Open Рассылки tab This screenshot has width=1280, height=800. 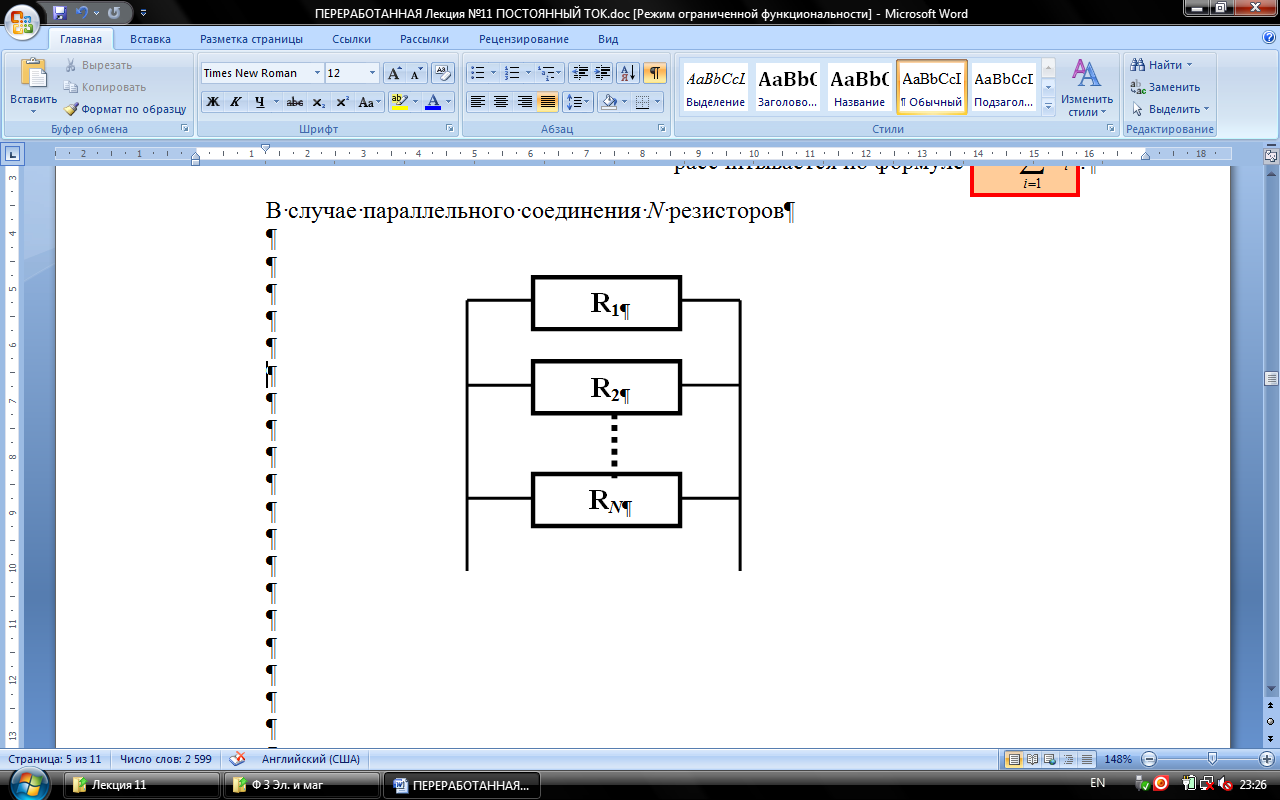pos(424,39)
